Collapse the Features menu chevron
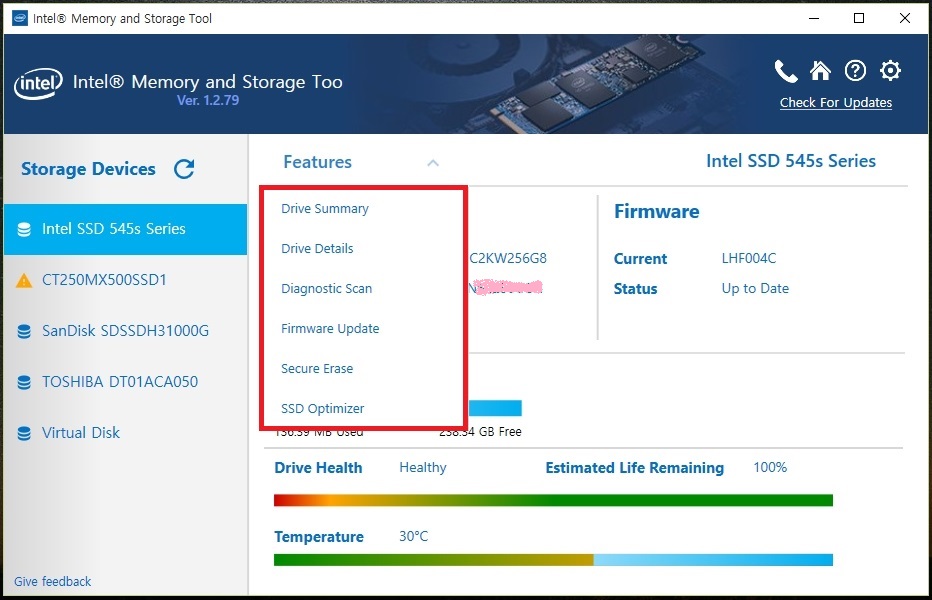932x600 pixels. (x=433, y=162)
